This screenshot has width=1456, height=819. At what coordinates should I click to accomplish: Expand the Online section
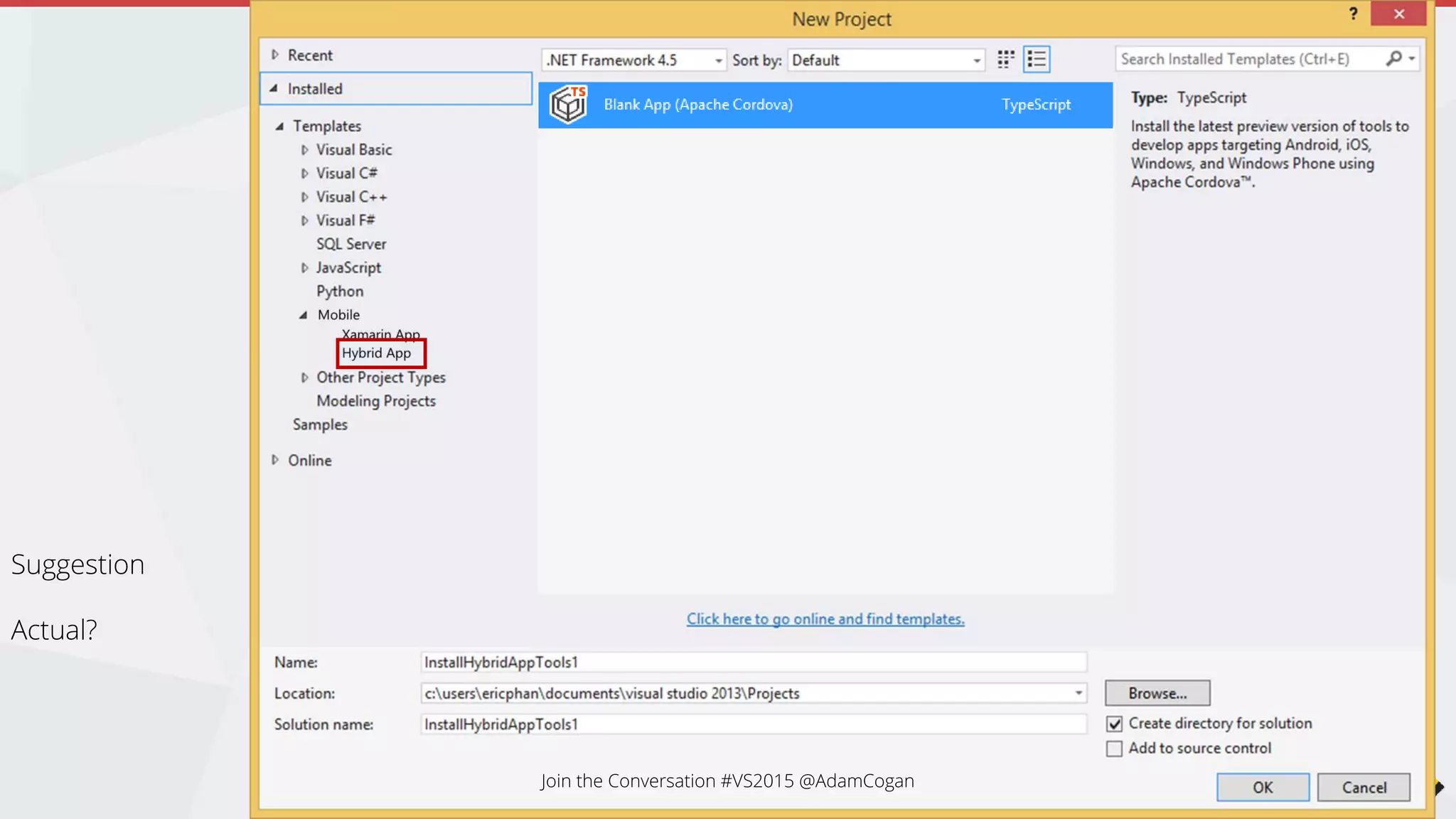(275, 460)
